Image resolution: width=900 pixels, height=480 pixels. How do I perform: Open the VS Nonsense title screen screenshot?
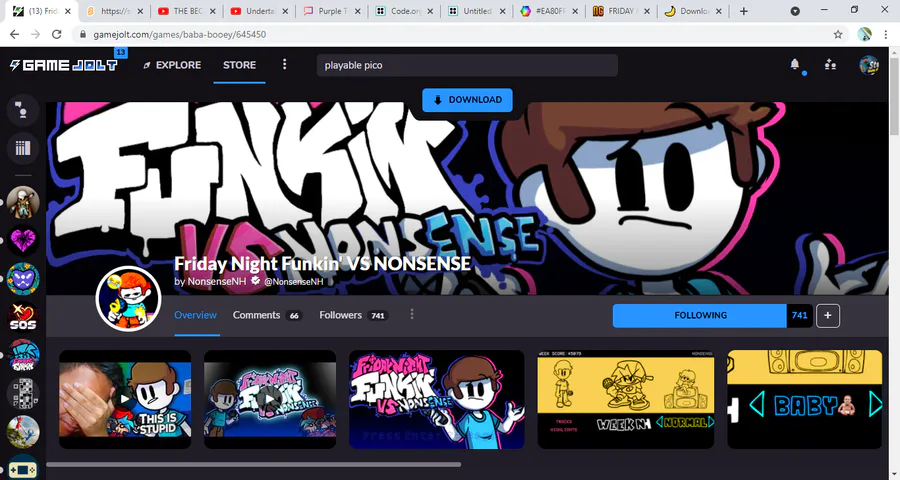pyautogui.click(x=437, y=400)
